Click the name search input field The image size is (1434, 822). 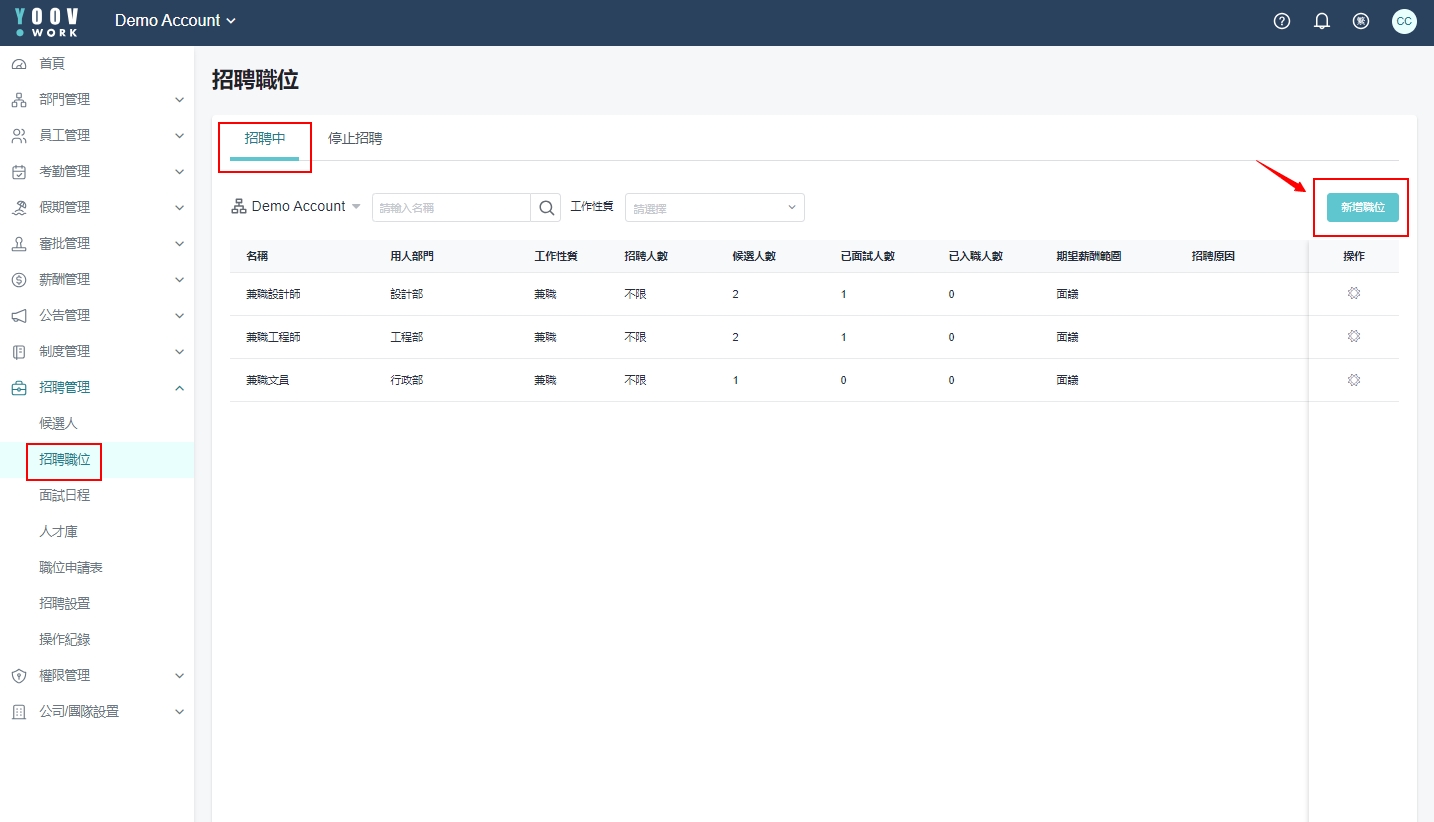(x=451, y=208)
